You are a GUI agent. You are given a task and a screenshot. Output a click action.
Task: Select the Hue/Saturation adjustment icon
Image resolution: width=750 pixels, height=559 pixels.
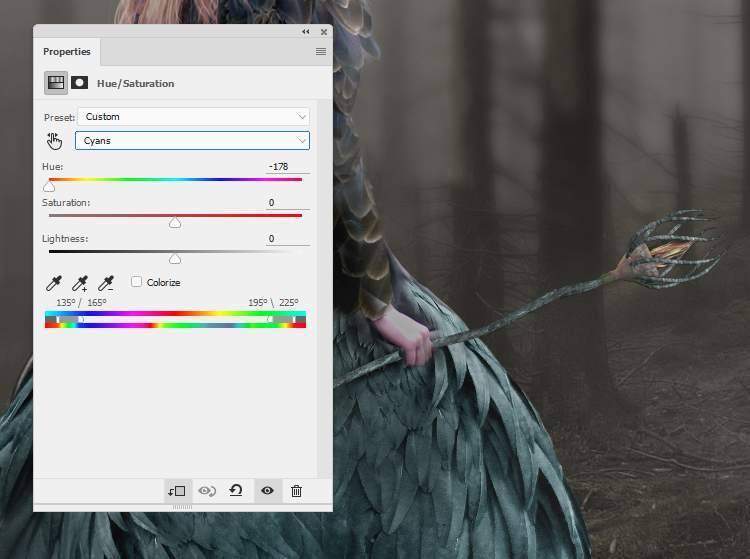pyautogui.click(x=55, y=83)
